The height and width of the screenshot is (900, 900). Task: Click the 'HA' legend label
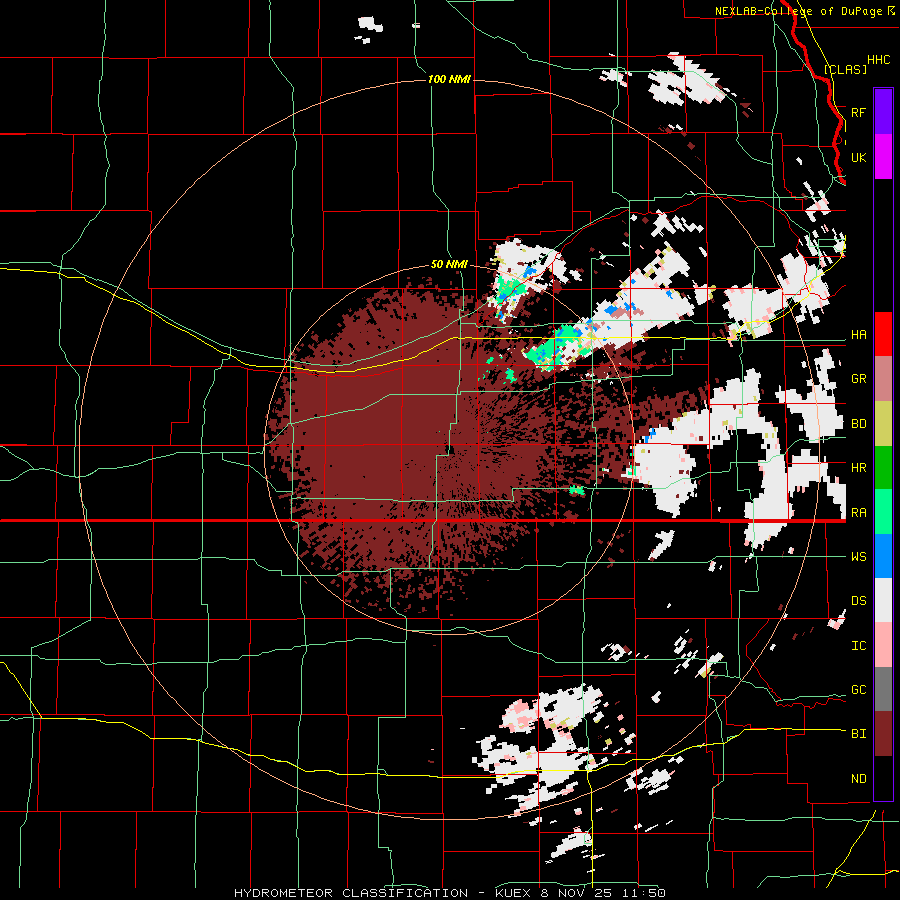(x=858, y=334)
